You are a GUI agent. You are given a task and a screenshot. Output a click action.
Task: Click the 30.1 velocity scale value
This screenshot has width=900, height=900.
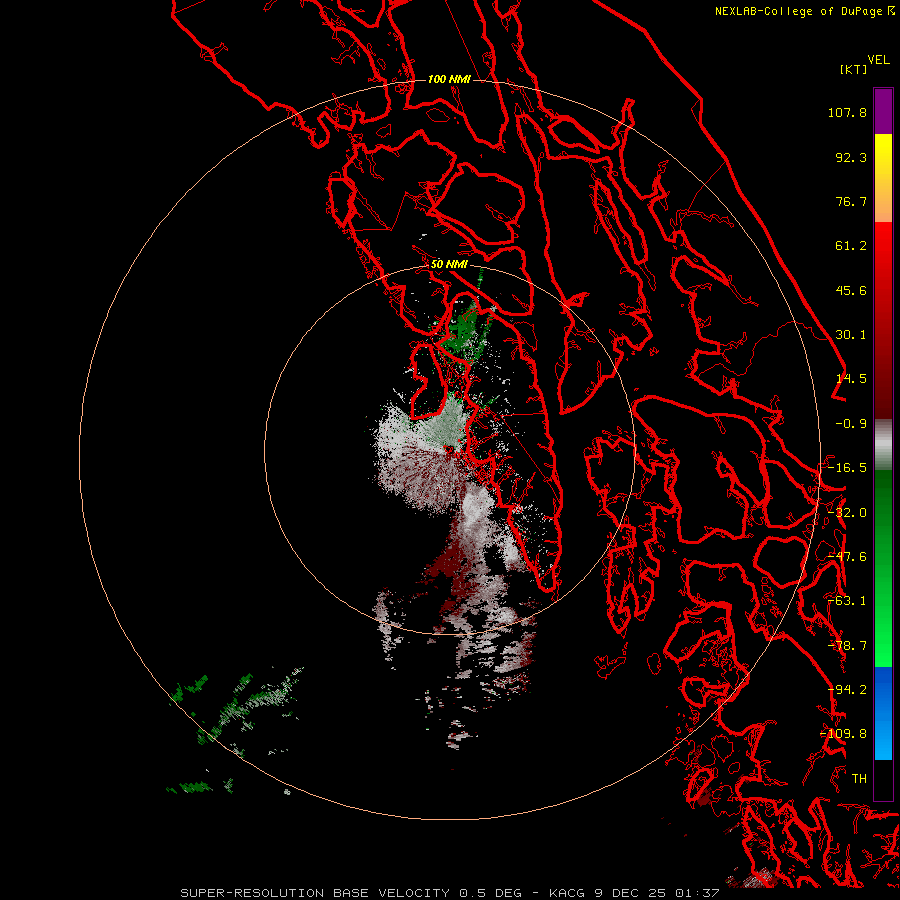(x=851, y=335)
